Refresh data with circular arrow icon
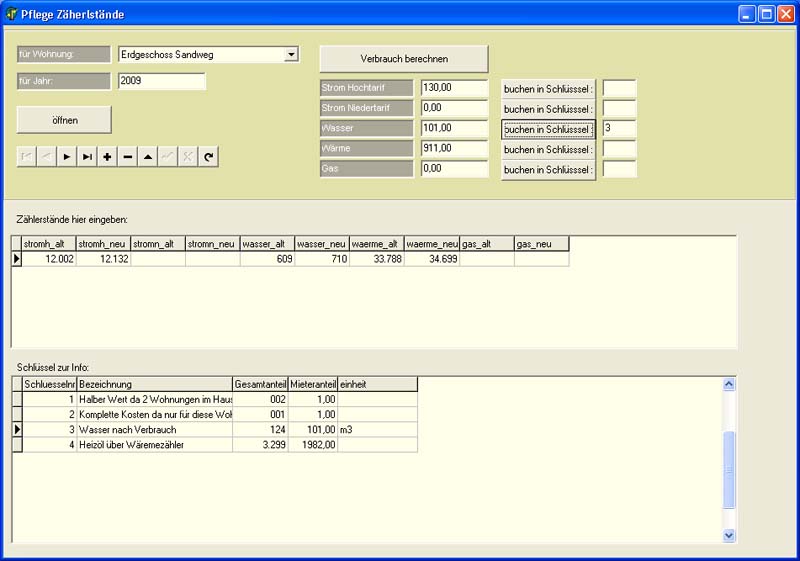800x561 pixels. coord(209,157)
